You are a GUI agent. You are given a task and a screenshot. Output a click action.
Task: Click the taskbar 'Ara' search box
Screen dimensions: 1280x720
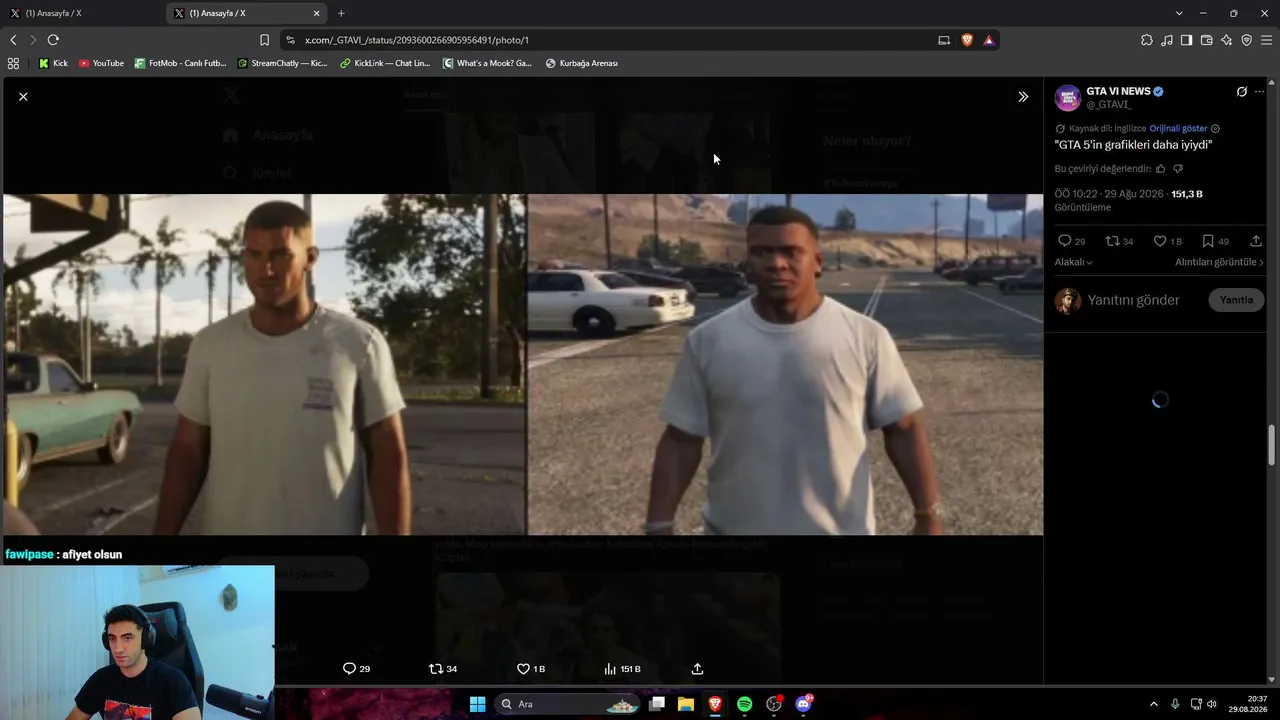click(x=567, y=704)
